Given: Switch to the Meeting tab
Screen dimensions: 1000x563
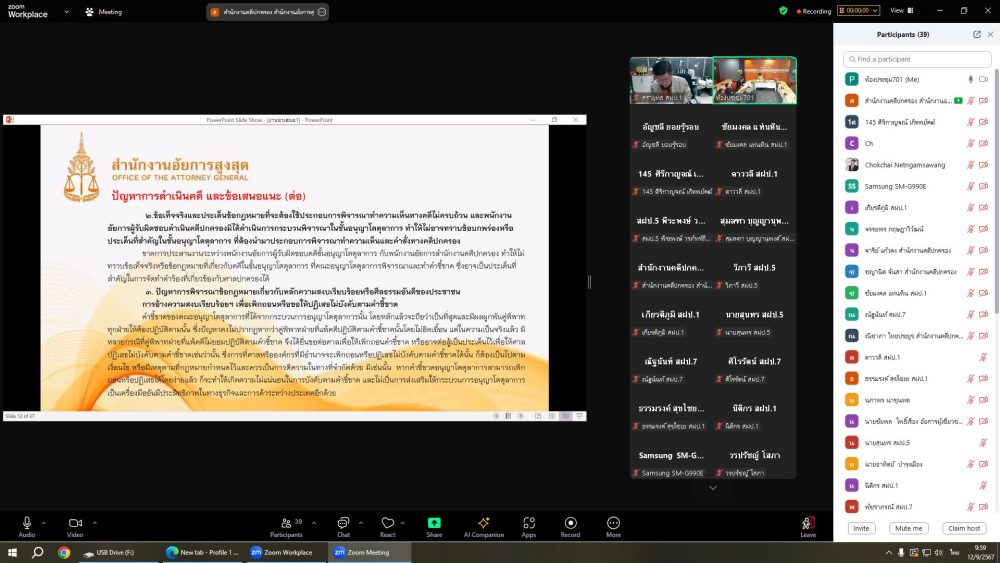Looking at the screenshot, I should (104, 12).
